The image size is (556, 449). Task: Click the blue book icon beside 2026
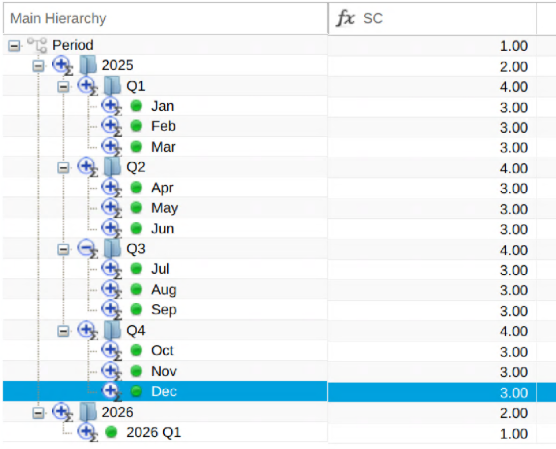88,412
